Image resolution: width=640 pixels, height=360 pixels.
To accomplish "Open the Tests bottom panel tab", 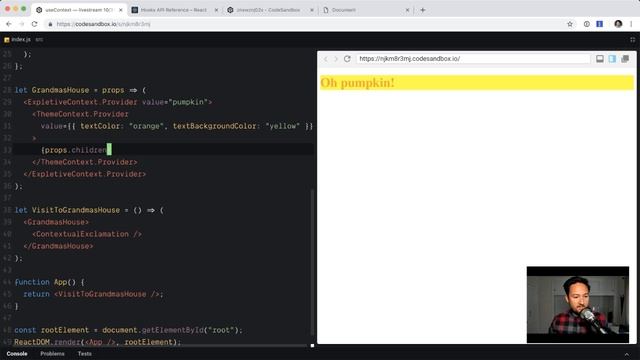I will [84, 354].
